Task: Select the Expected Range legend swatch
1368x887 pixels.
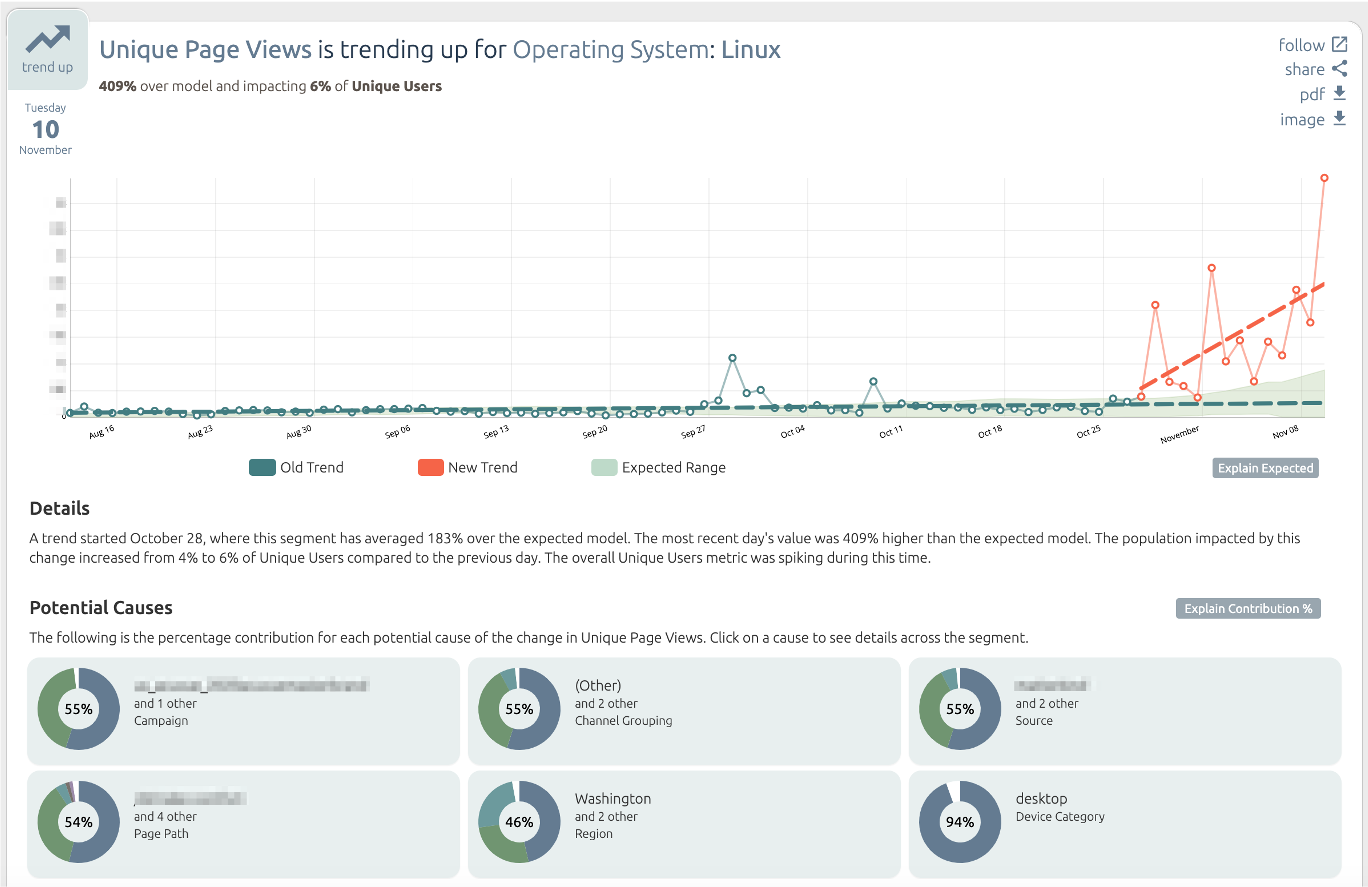Action: [604, 467]
